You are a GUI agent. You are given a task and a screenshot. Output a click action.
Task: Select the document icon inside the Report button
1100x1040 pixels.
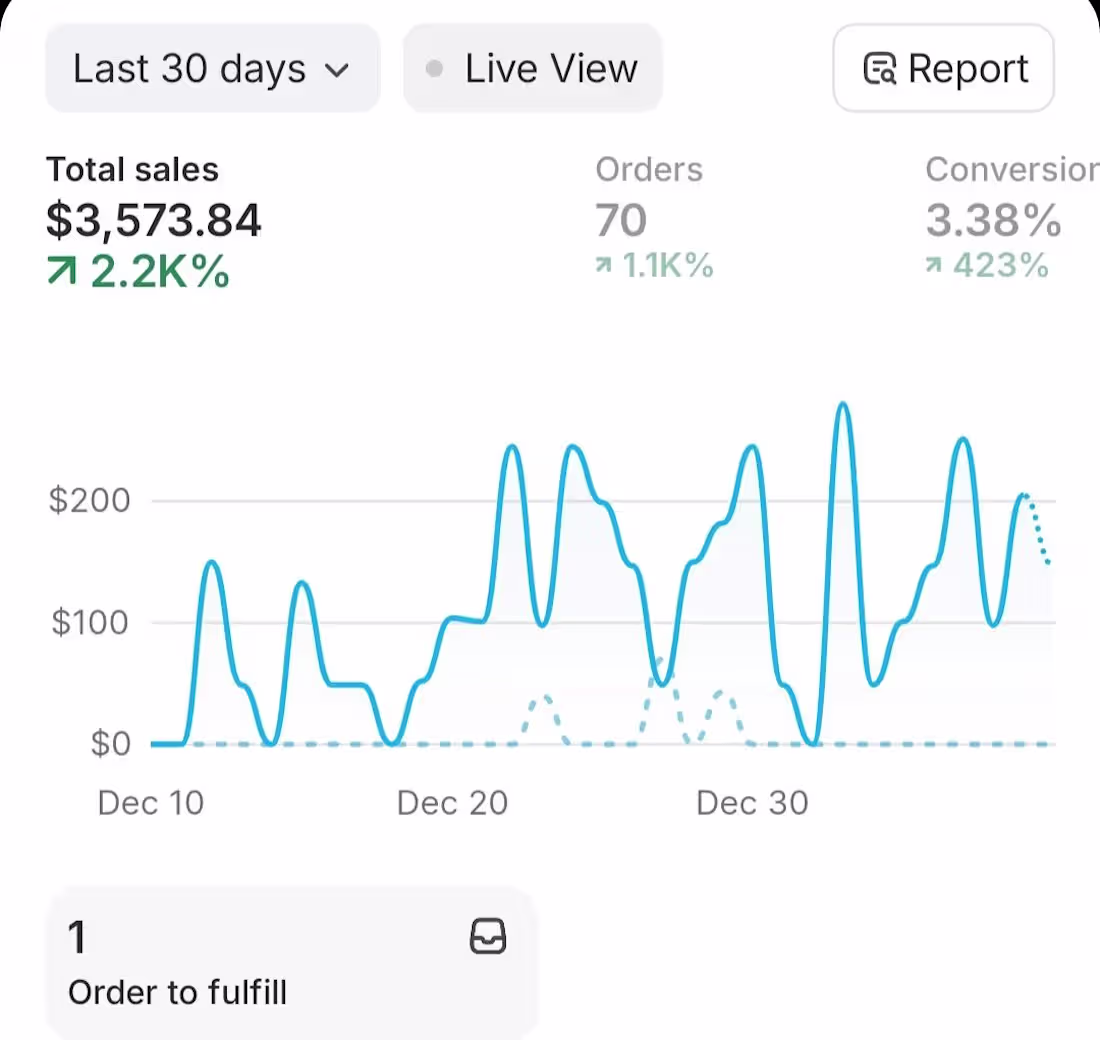point(880,68)
